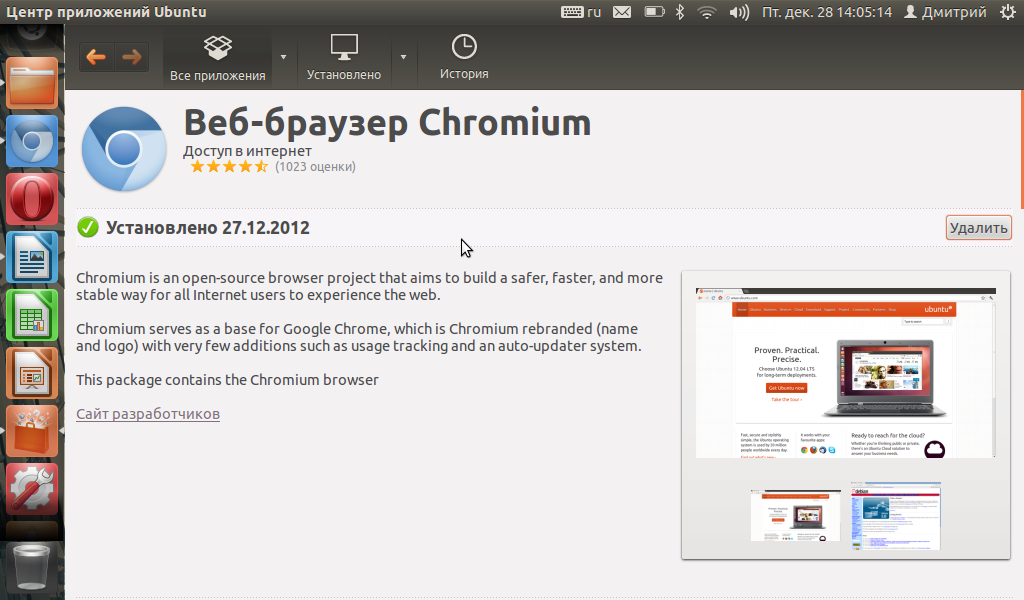Viewport: 1024px width, 600px height.
Task: Click the Удалить (Remove) button
Action: point(978,228)
